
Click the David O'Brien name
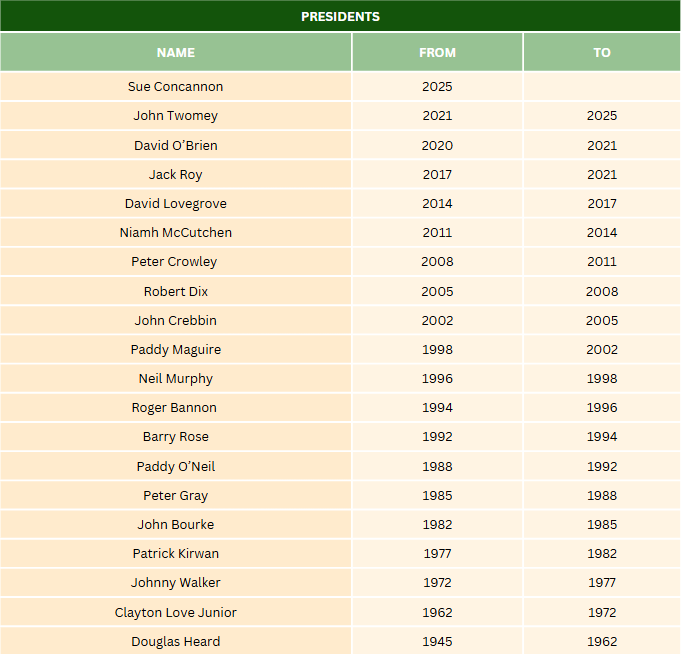[x=176, y=145]
